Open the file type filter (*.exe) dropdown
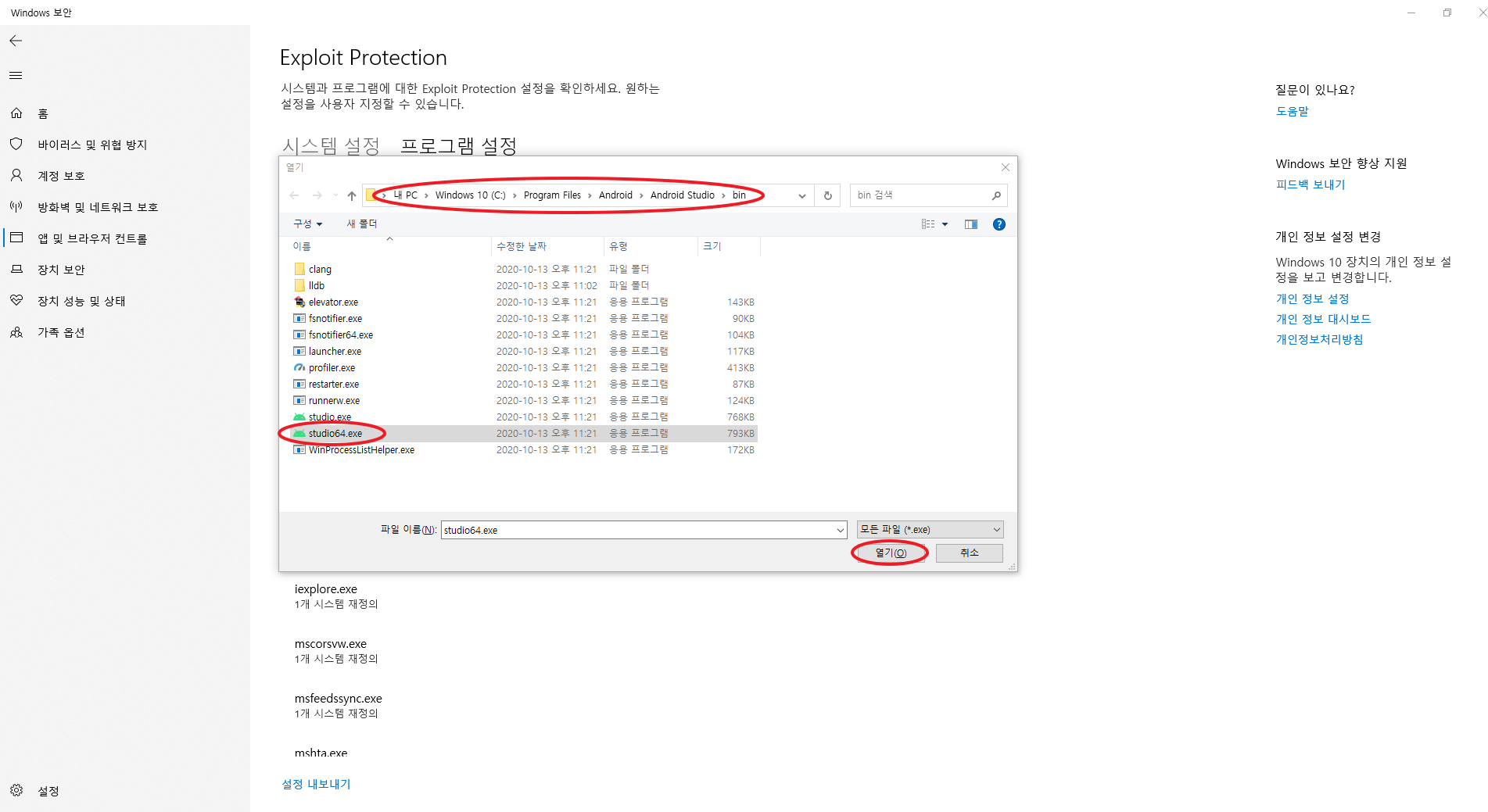 tap(930, 530)
